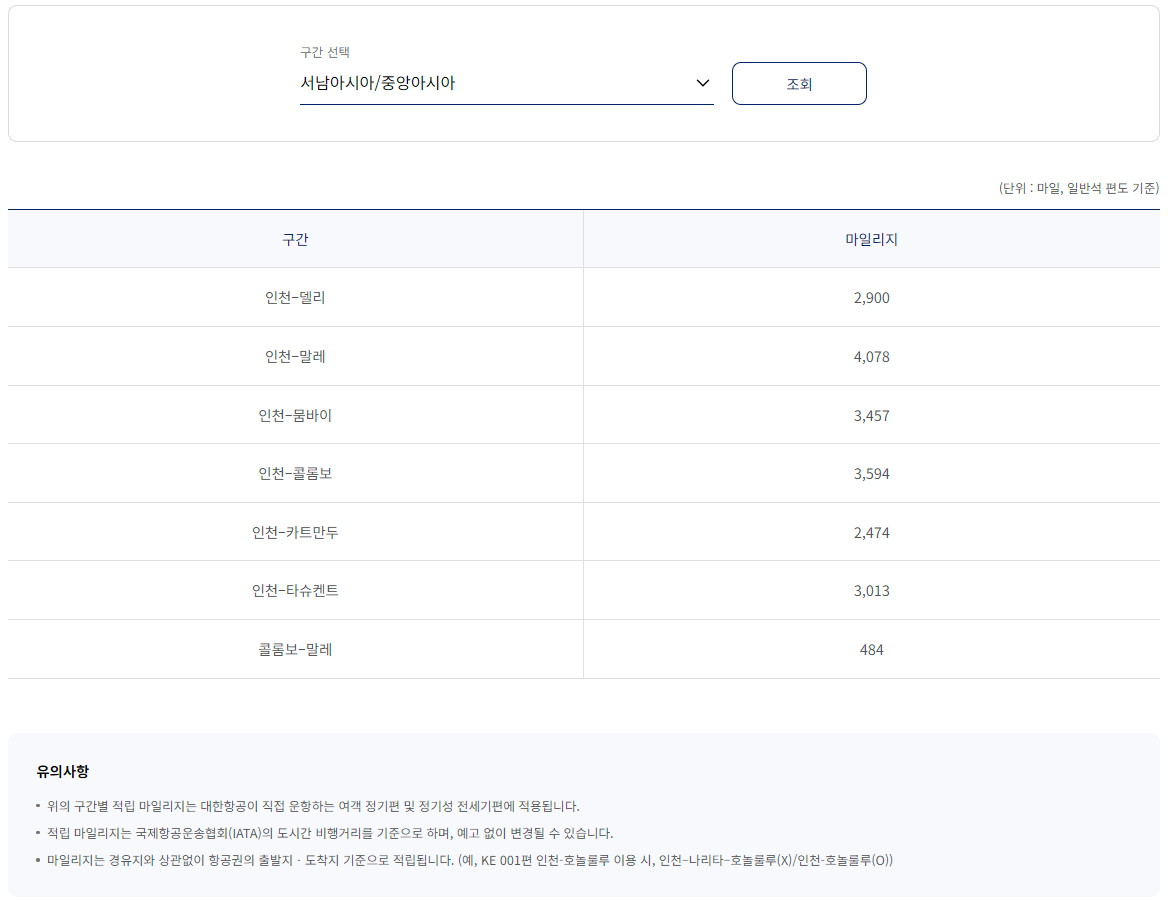This screenshot has width=1168, height=901.
Task: Select the 484 mileage value cell
Action: [872, 648]
